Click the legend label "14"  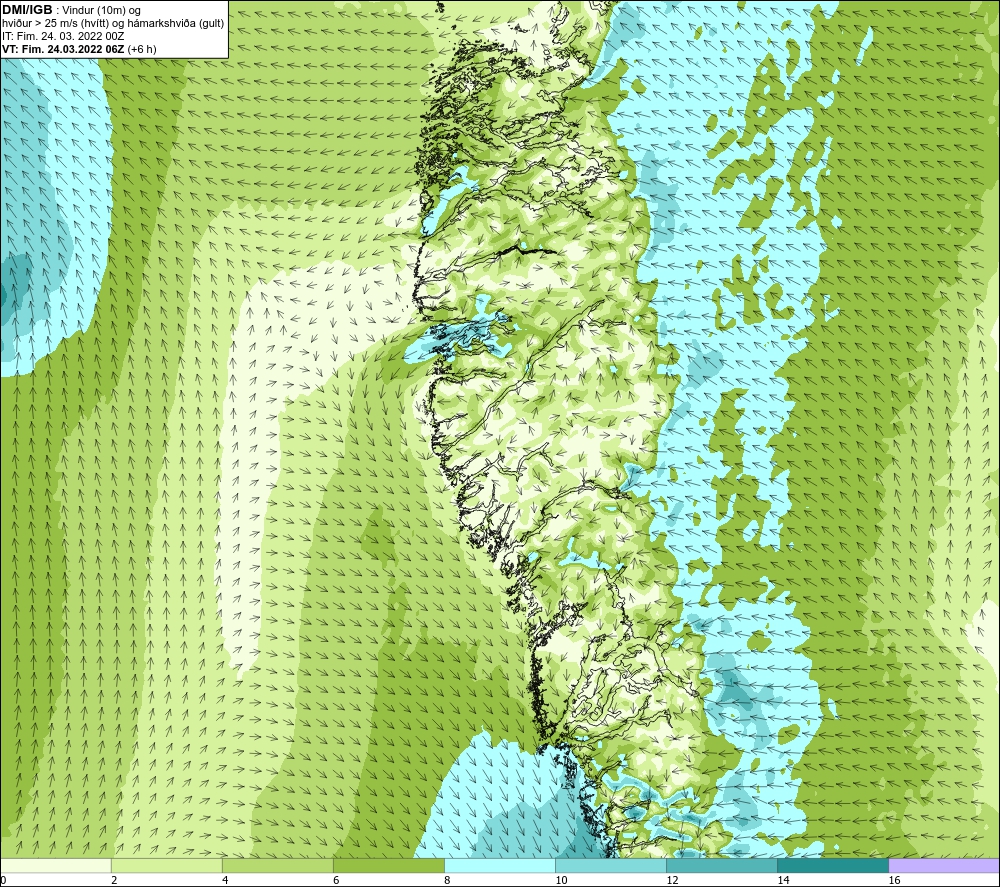pyautogui.click(x=783, y=881)
